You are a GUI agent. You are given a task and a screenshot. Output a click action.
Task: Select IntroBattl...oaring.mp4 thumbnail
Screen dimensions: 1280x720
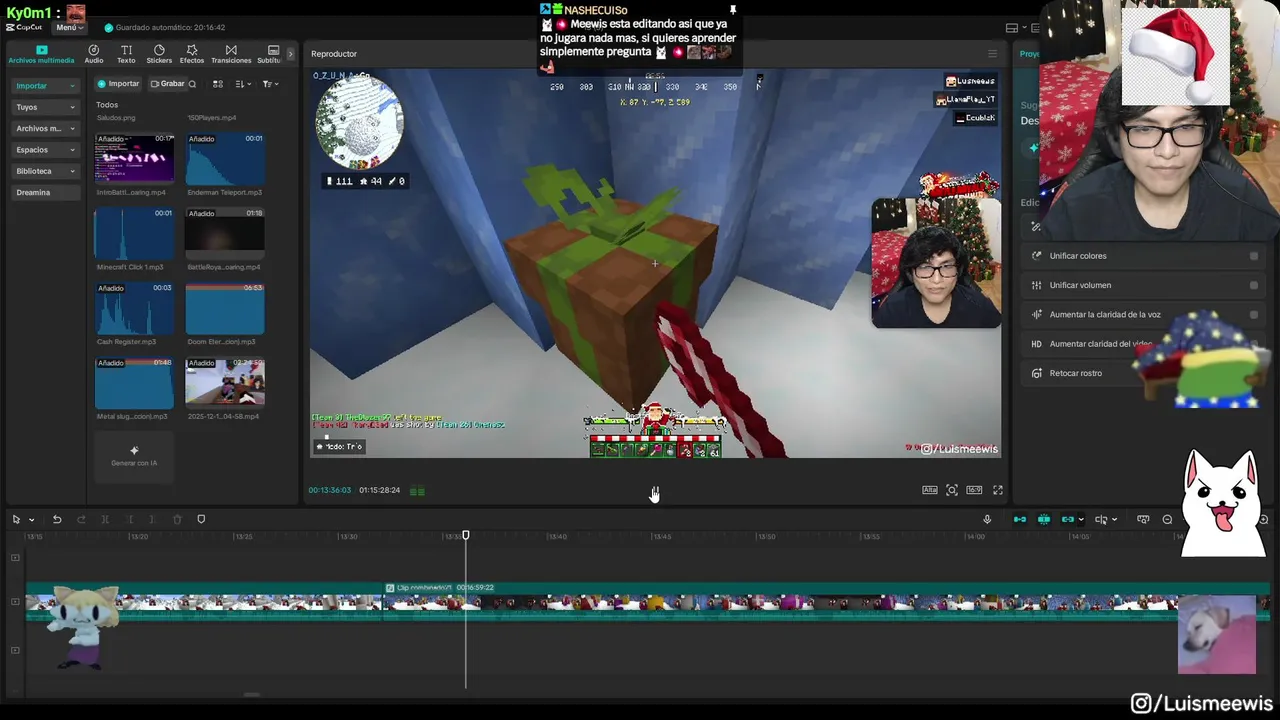point(134,159)
